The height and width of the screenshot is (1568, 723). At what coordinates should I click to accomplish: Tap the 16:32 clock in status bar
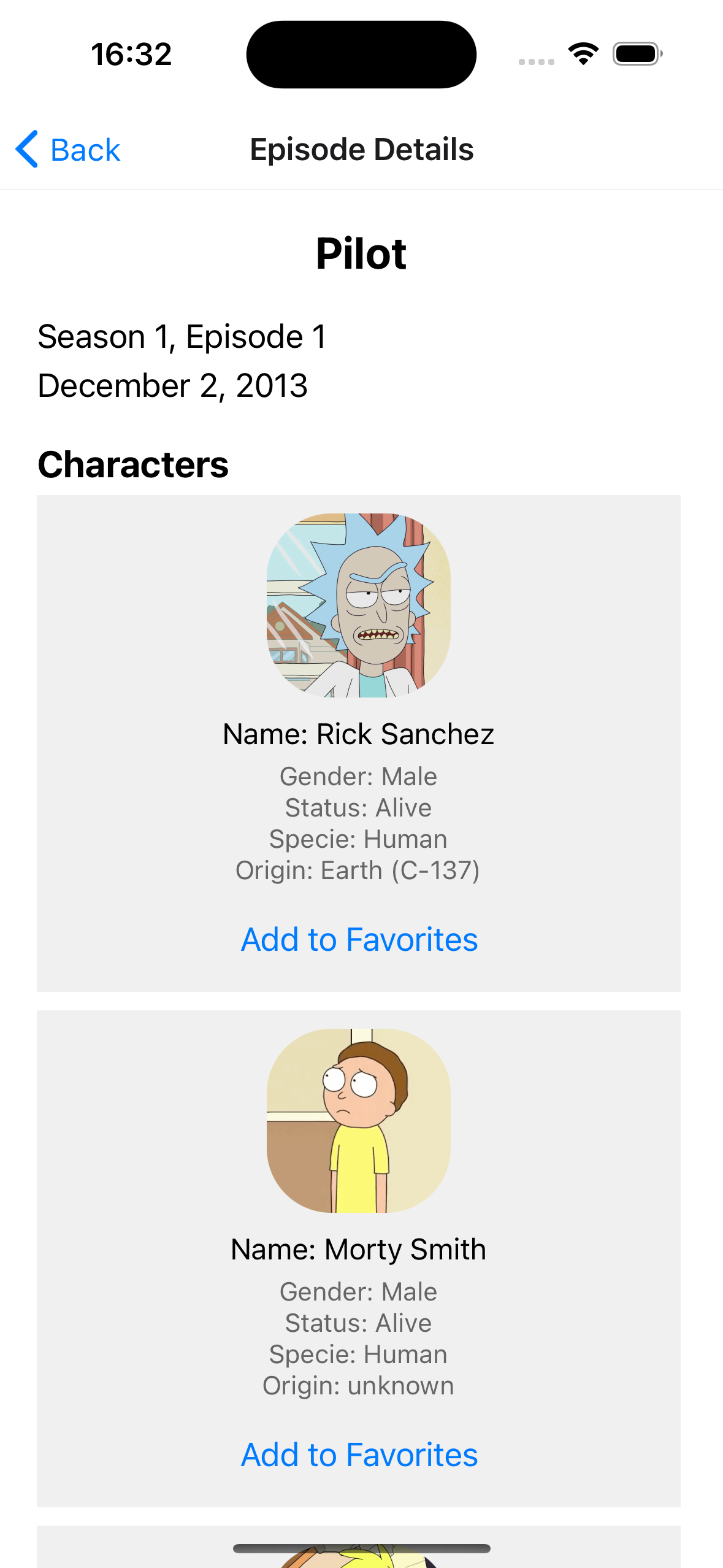[131, 54]
